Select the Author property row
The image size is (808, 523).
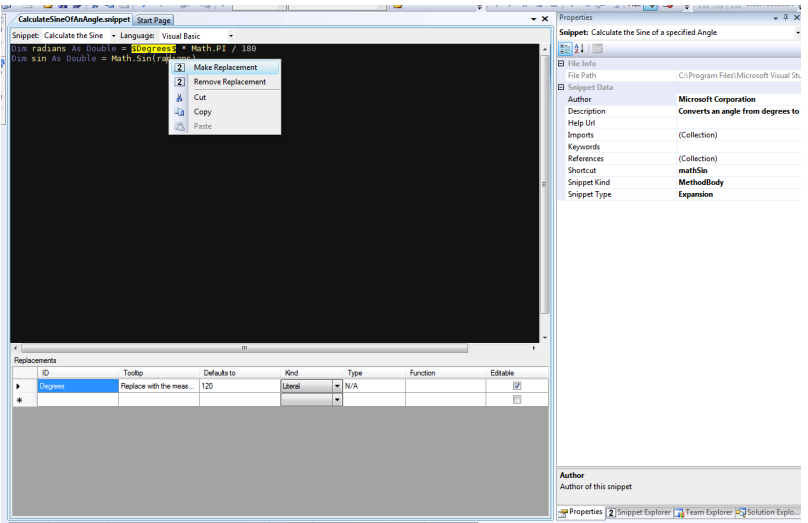683,99
